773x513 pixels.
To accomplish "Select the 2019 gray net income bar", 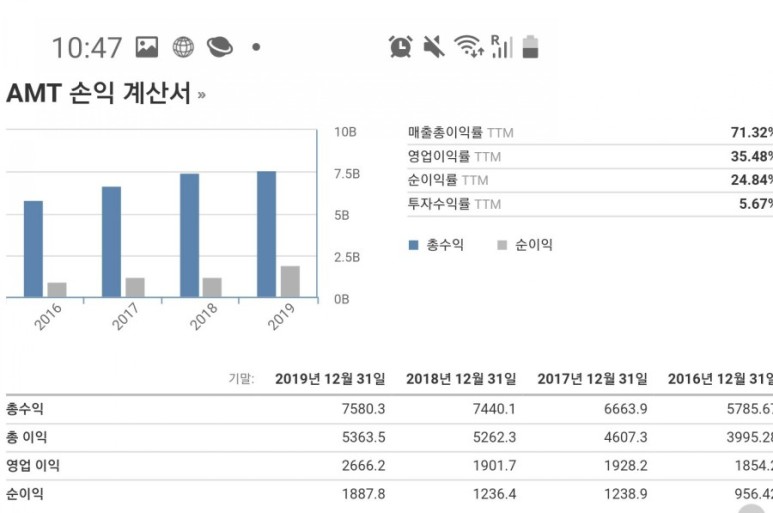I will click(290, 281).
